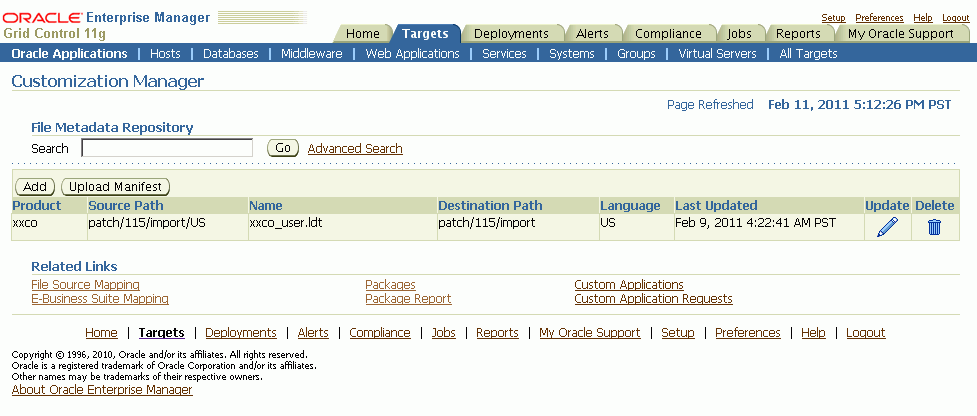Open E-Business Suite Mapping related link
977x416 pixels.
pos(100,299)
